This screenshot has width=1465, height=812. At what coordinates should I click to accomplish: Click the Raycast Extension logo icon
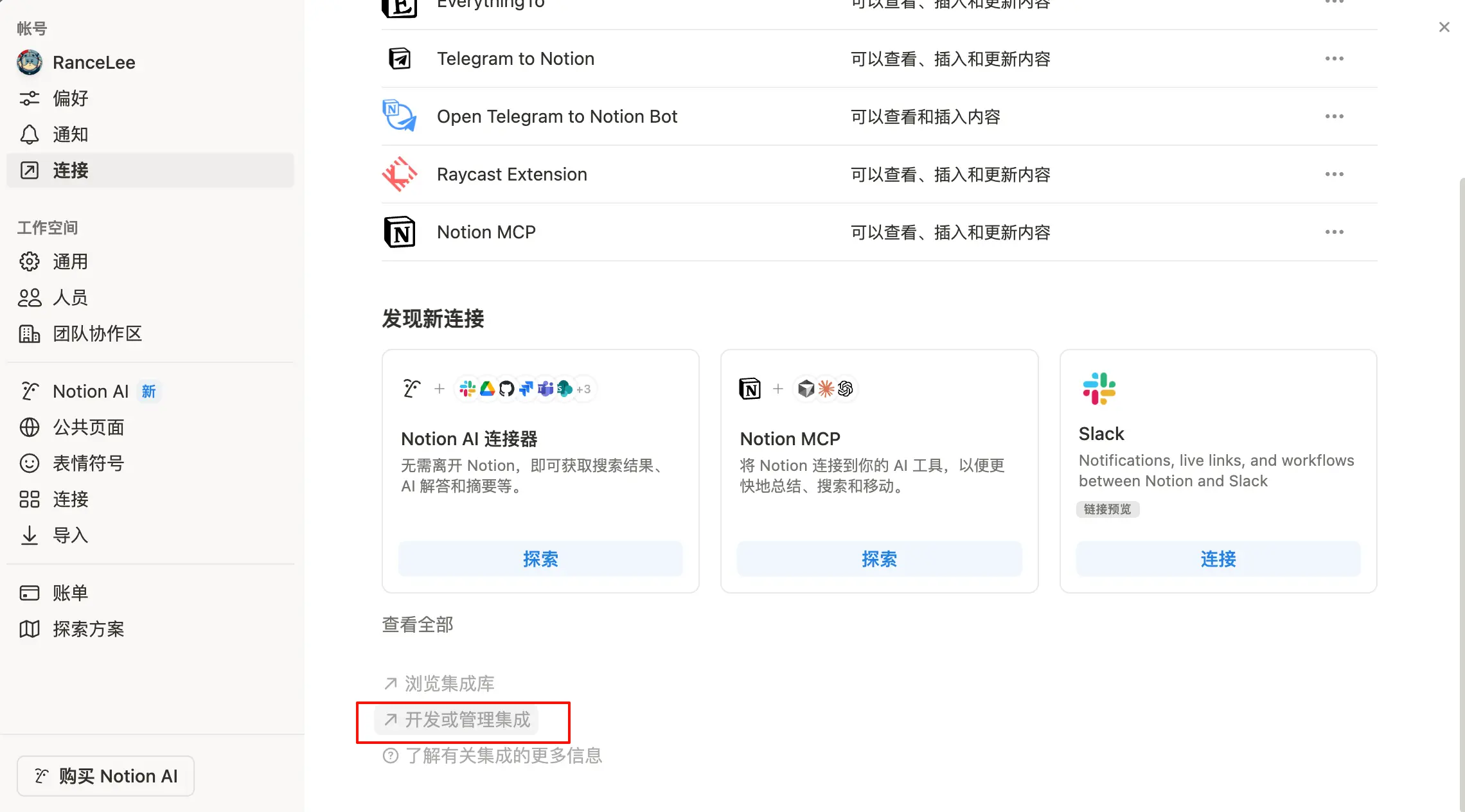(x=399, y=174)
